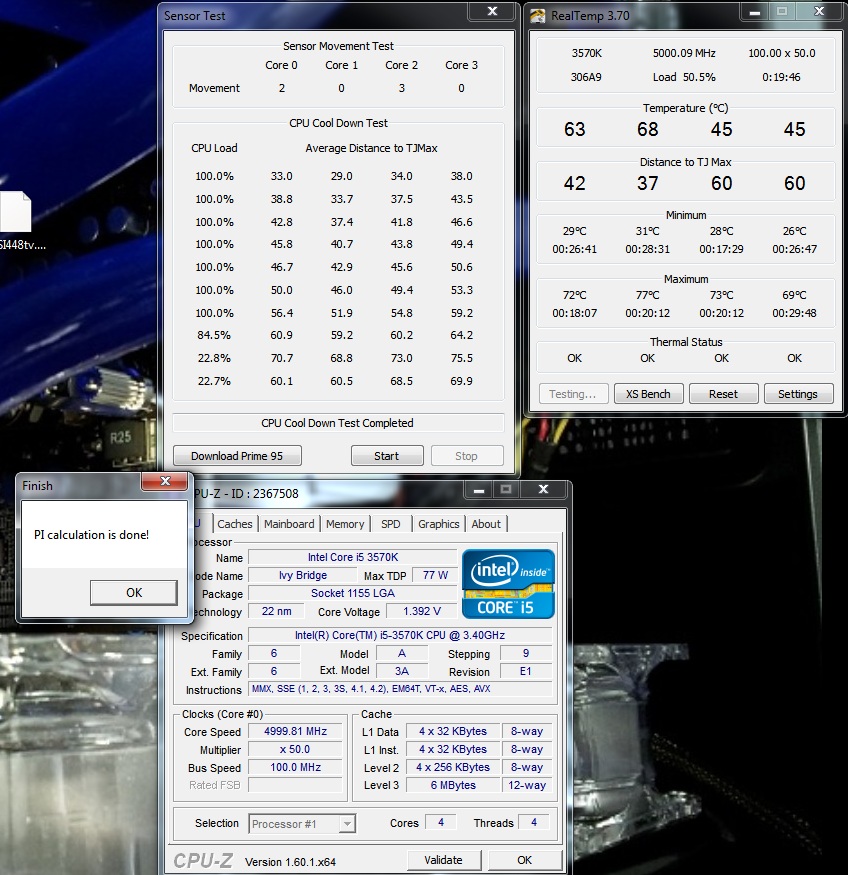Click OK in the PI calculation dialog
The image size is (848, 875).
(x=134, y=593)
